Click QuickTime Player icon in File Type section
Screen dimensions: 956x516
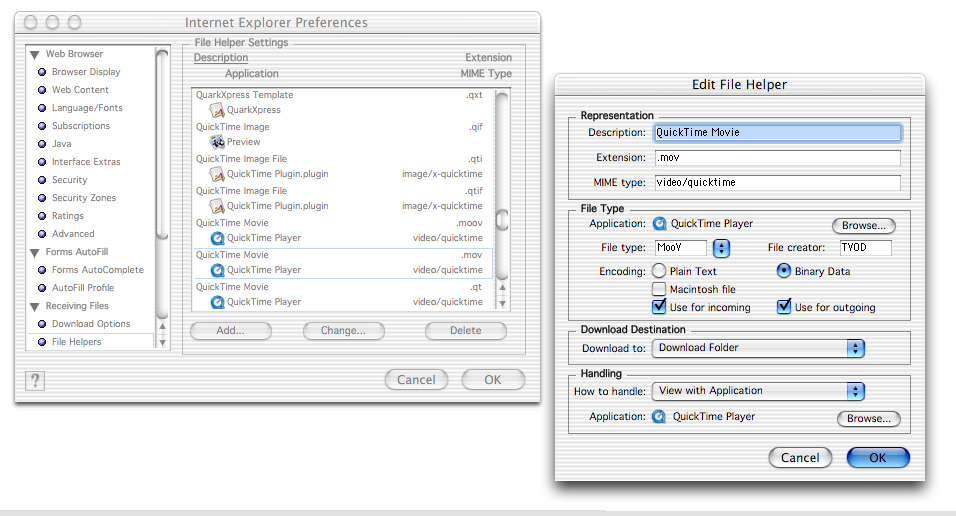pyautogui.click(x=659, y=224)
